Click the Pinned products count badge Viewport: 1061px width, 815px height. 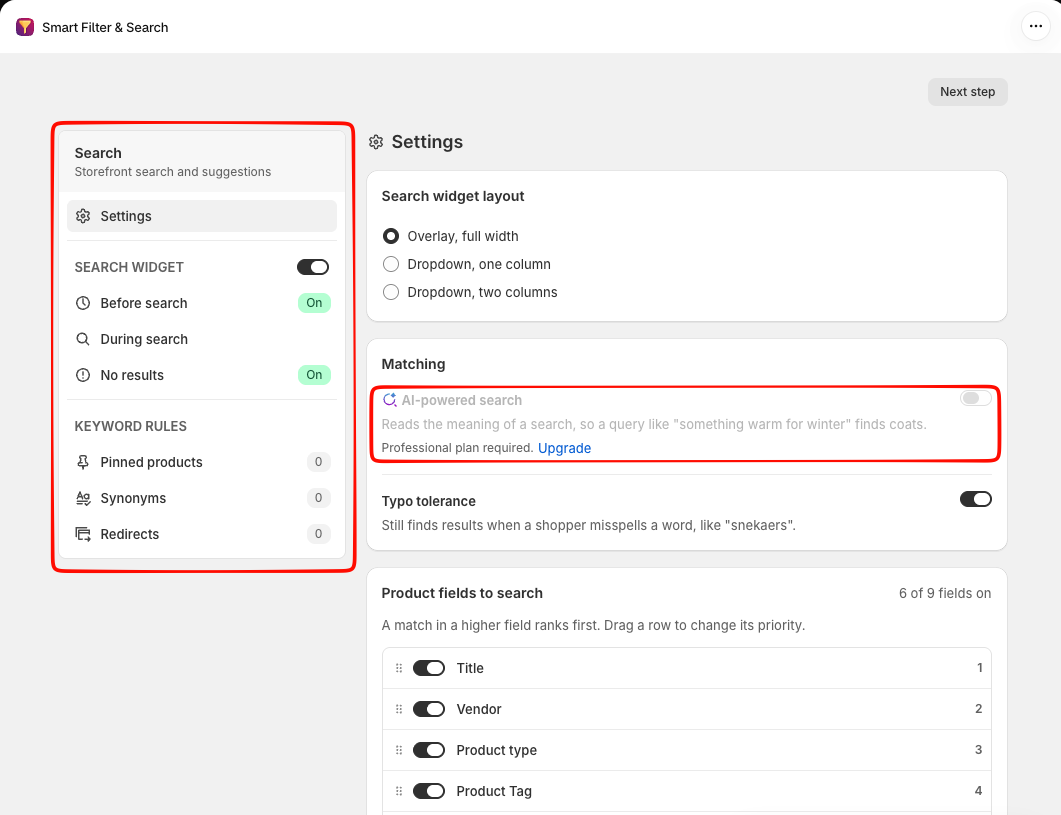pos(319,462)
